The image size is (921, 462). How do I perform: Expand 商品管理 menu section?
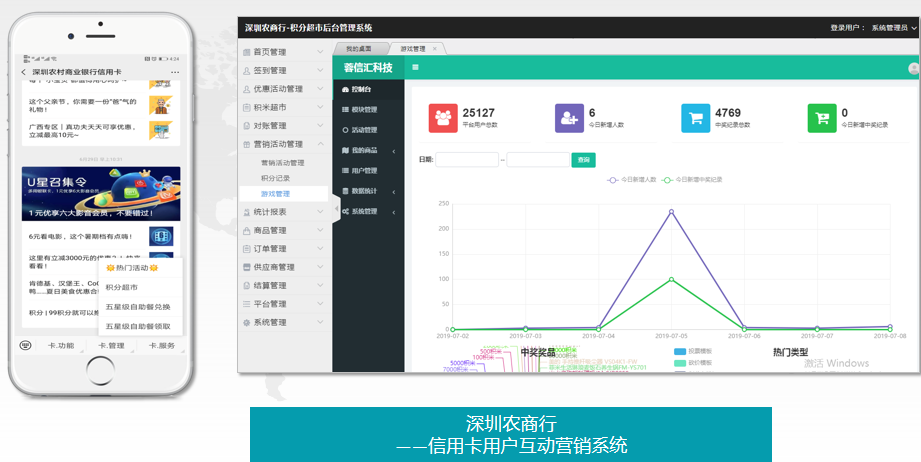click(284, 230)
